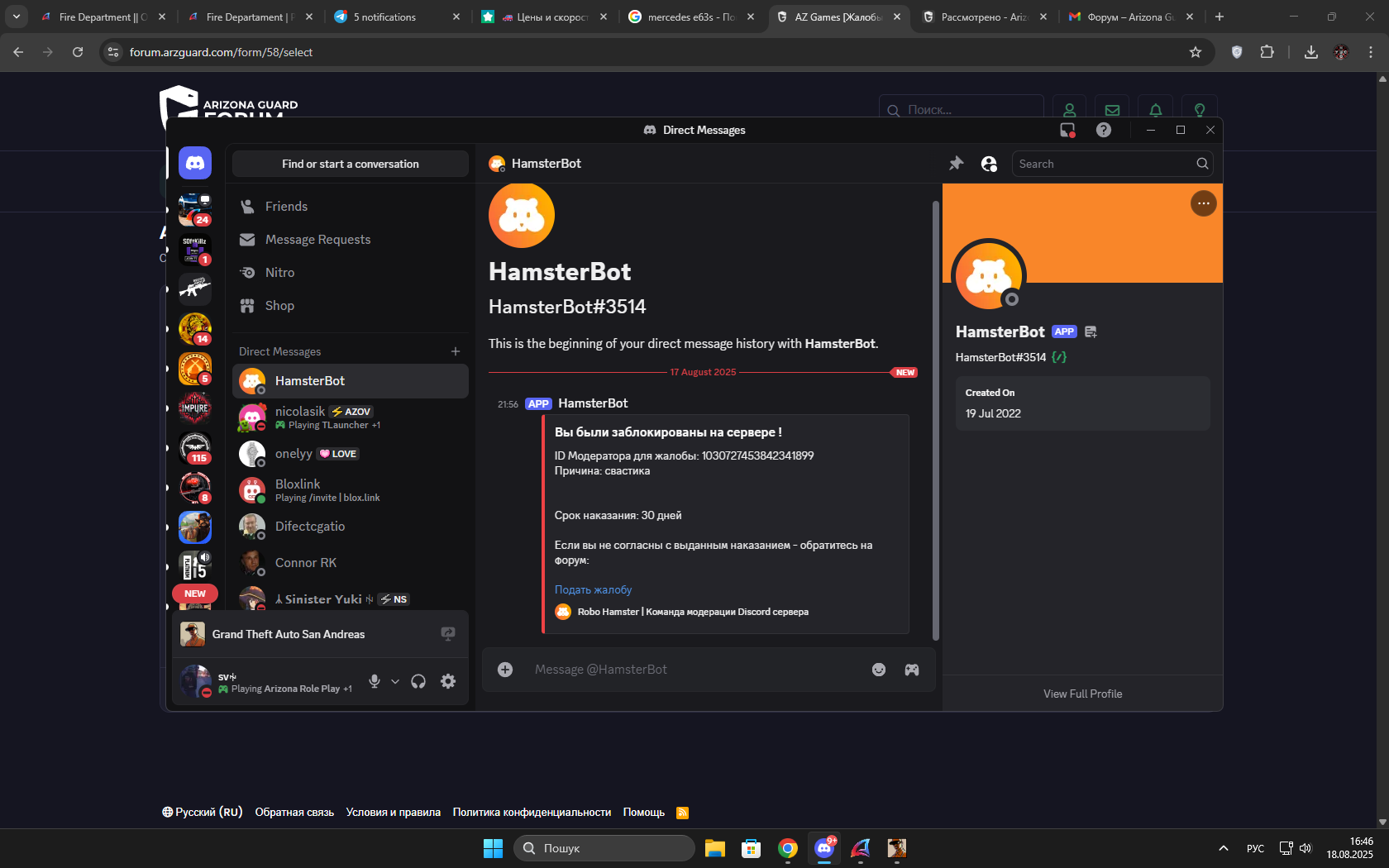1389x868 pixels.
Task: Open forum mail envelope icon
Action: pos(1112,110)
